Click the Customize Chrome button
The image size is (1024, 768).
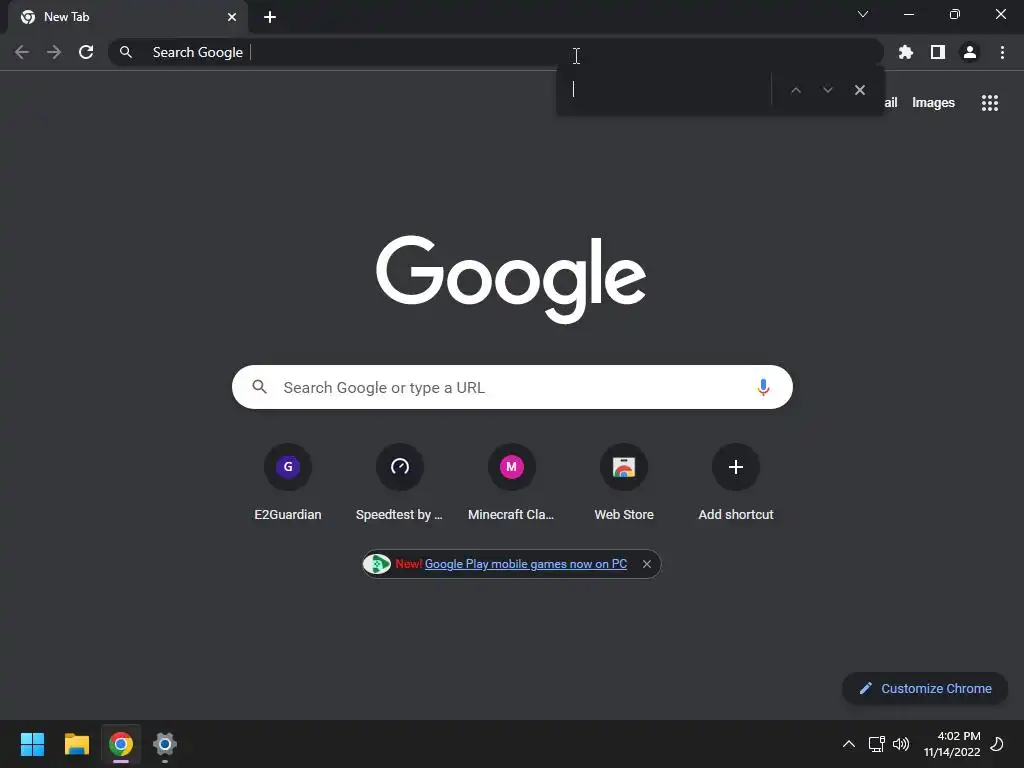click(925, 688)
